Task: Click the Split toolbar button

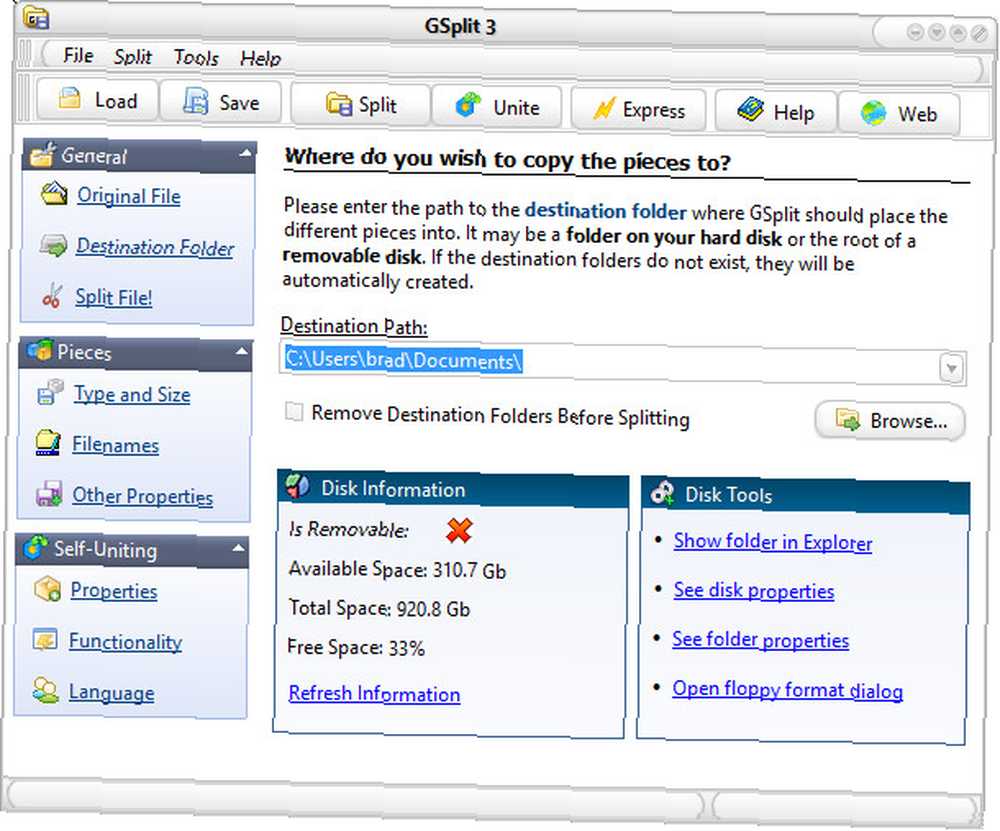Action: click(x=360, y=104)
